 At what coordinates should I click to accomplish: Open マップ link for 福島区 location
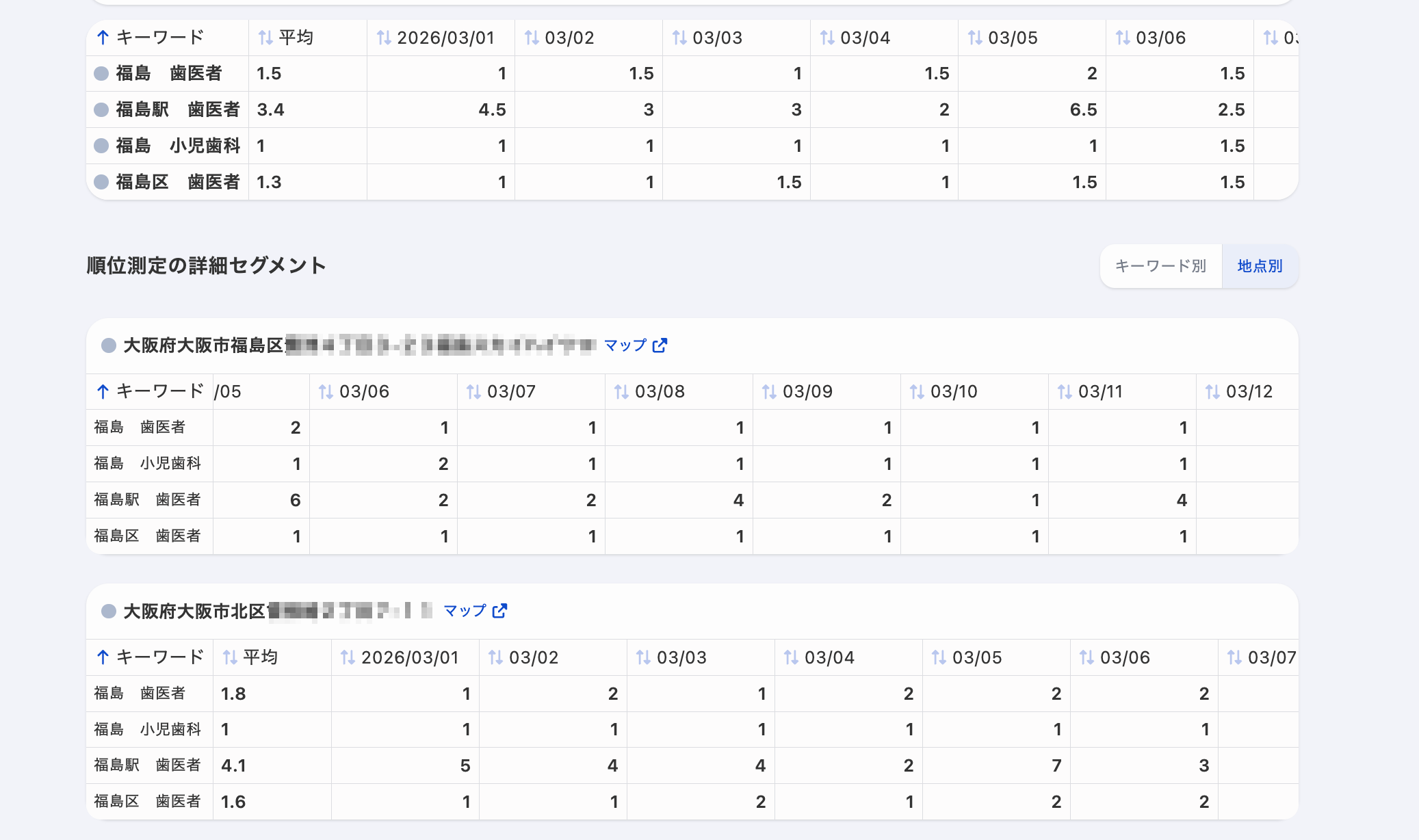pos(625,345)
